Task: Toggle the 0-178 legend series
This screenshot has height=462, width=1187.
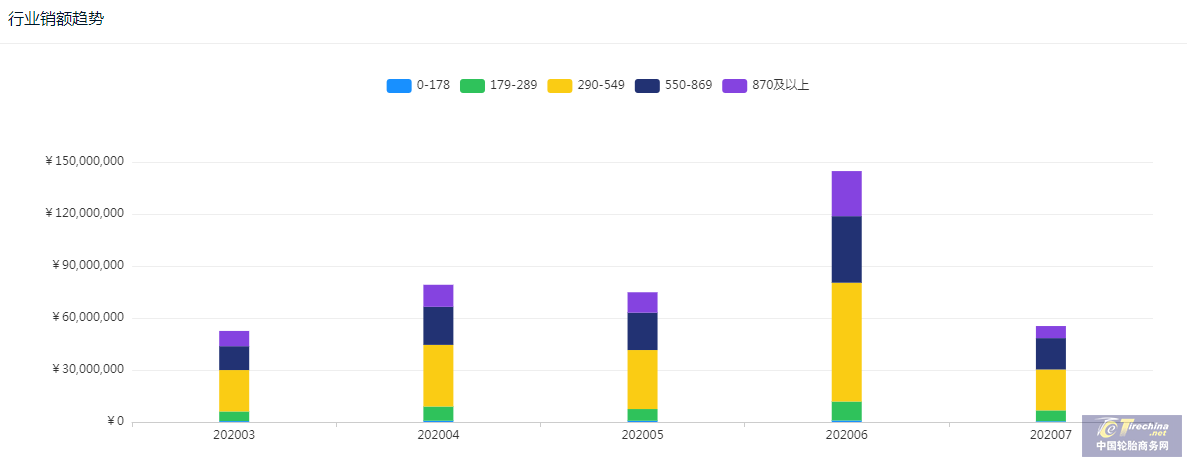Action: coord(418,86)
